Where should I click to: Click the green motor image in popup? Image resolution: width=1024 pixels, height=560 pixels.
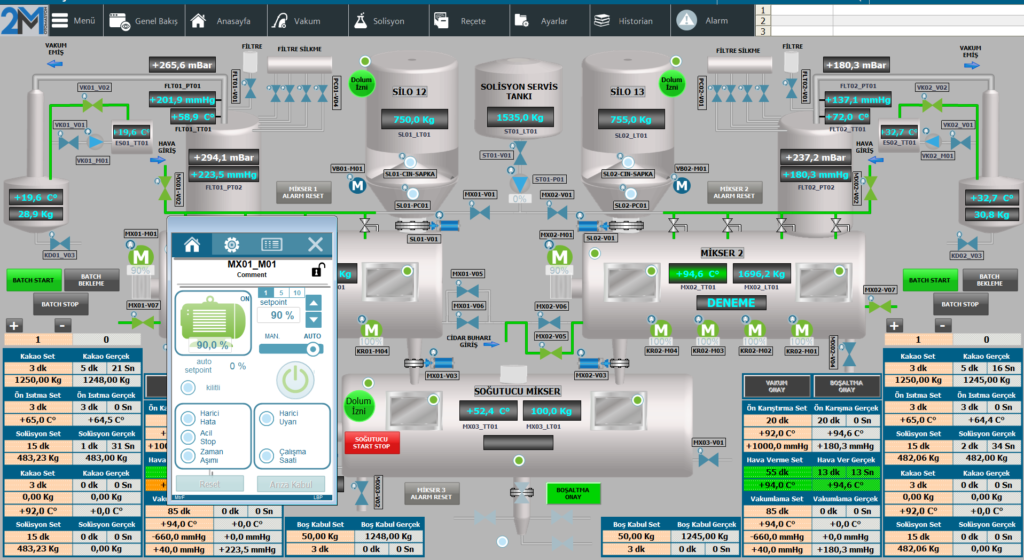coord(212,320)
